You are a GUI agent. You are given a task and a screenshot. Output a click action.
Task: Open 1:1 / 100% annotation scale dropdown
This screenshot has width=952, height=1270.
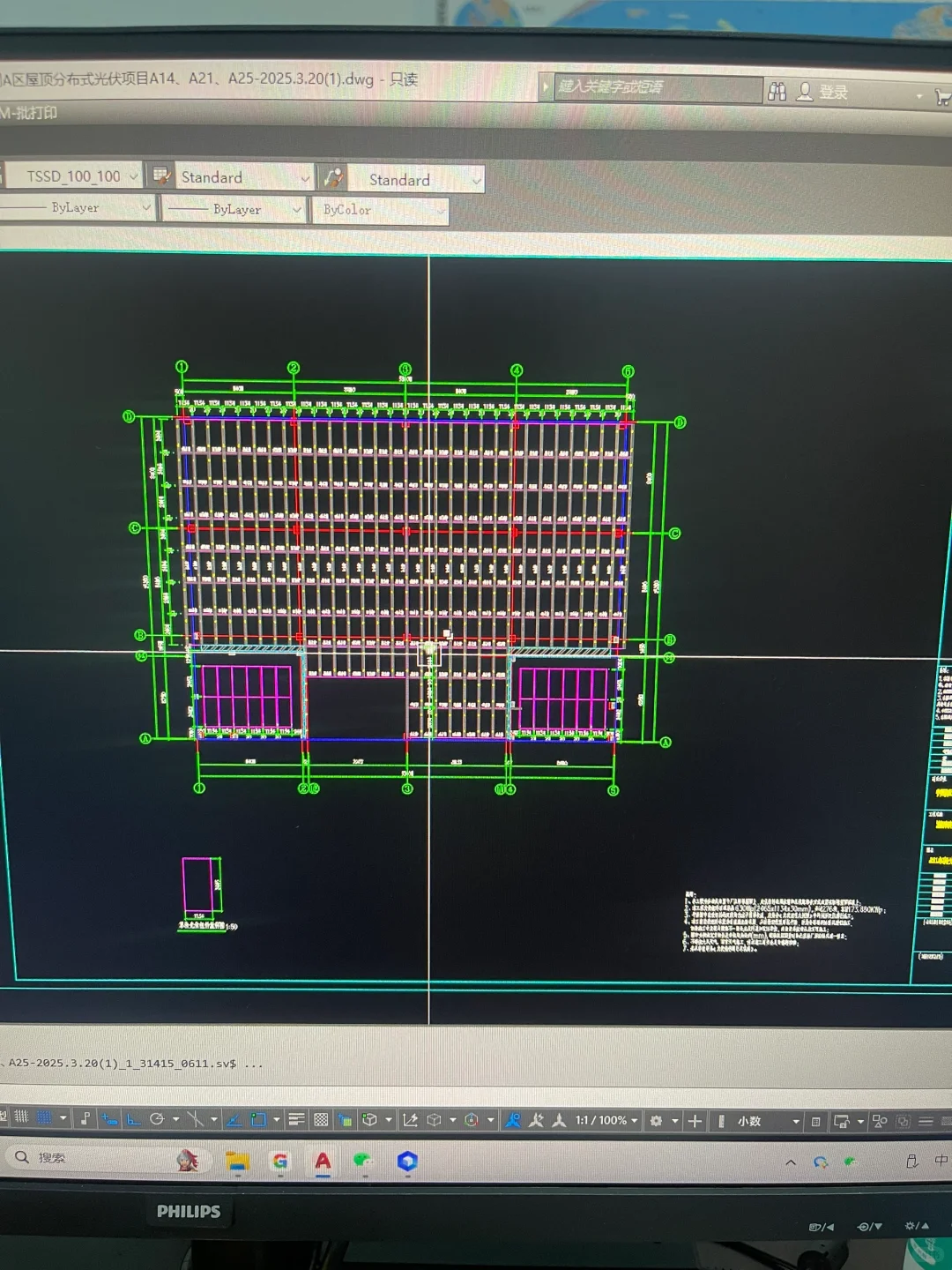tap(606, 1120)
